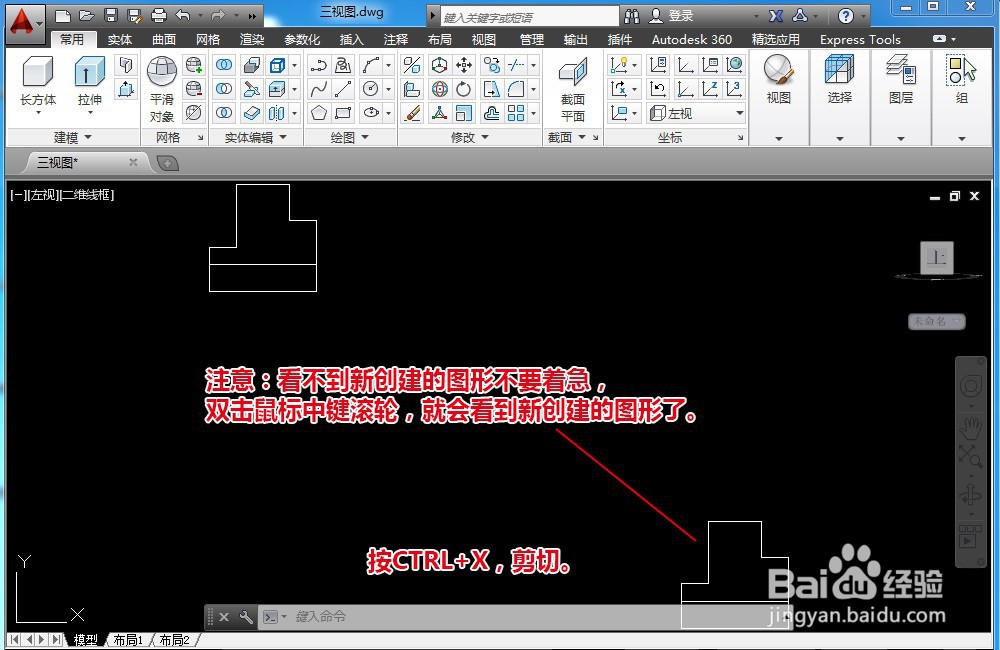Select the Line tool in 绘图 panel
Viewport: 1000px width, 650px height.
(343, 89)
